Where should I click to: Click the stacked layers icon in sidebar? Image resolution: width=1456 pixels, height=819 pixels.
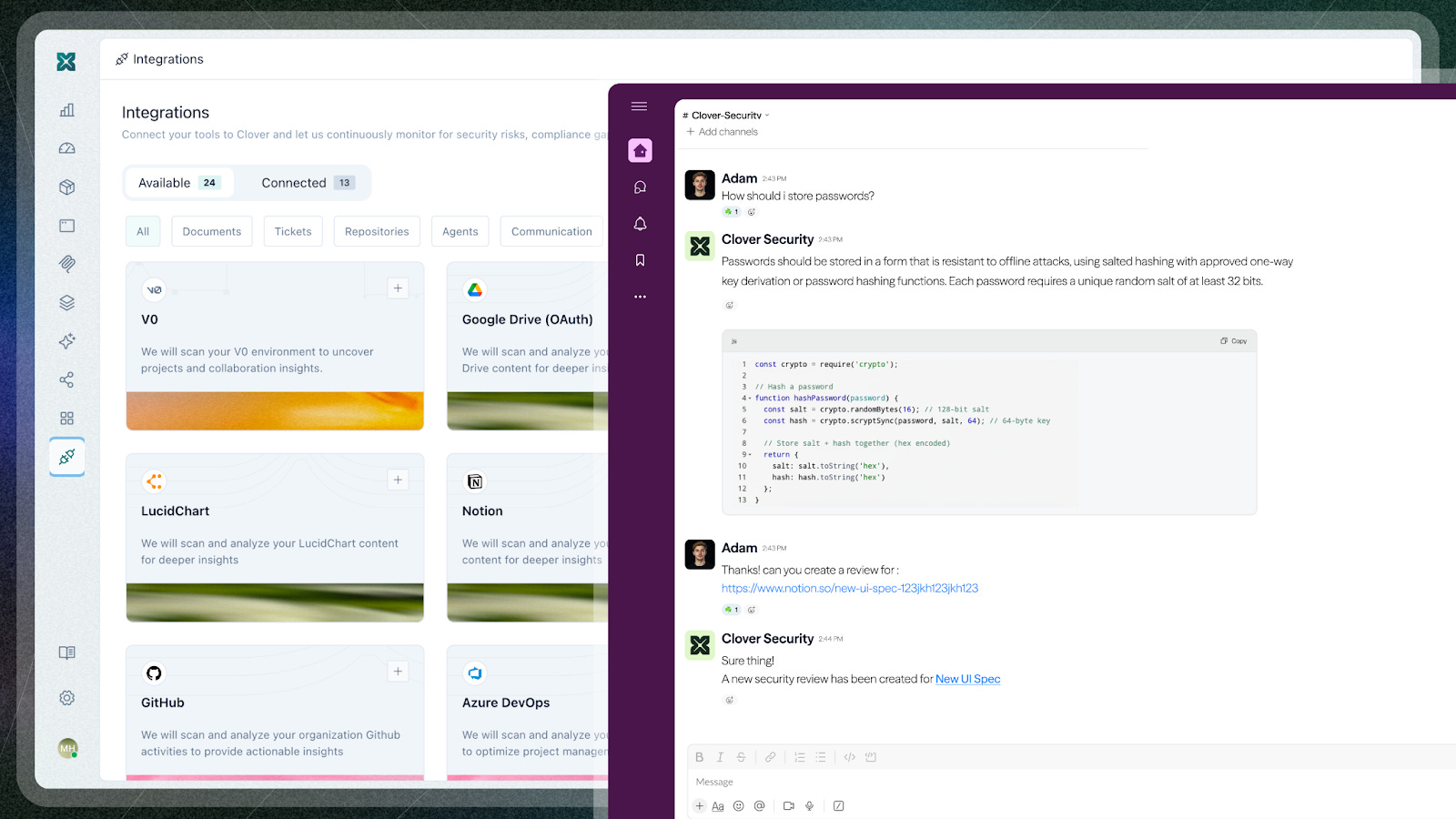pos(66,302)
